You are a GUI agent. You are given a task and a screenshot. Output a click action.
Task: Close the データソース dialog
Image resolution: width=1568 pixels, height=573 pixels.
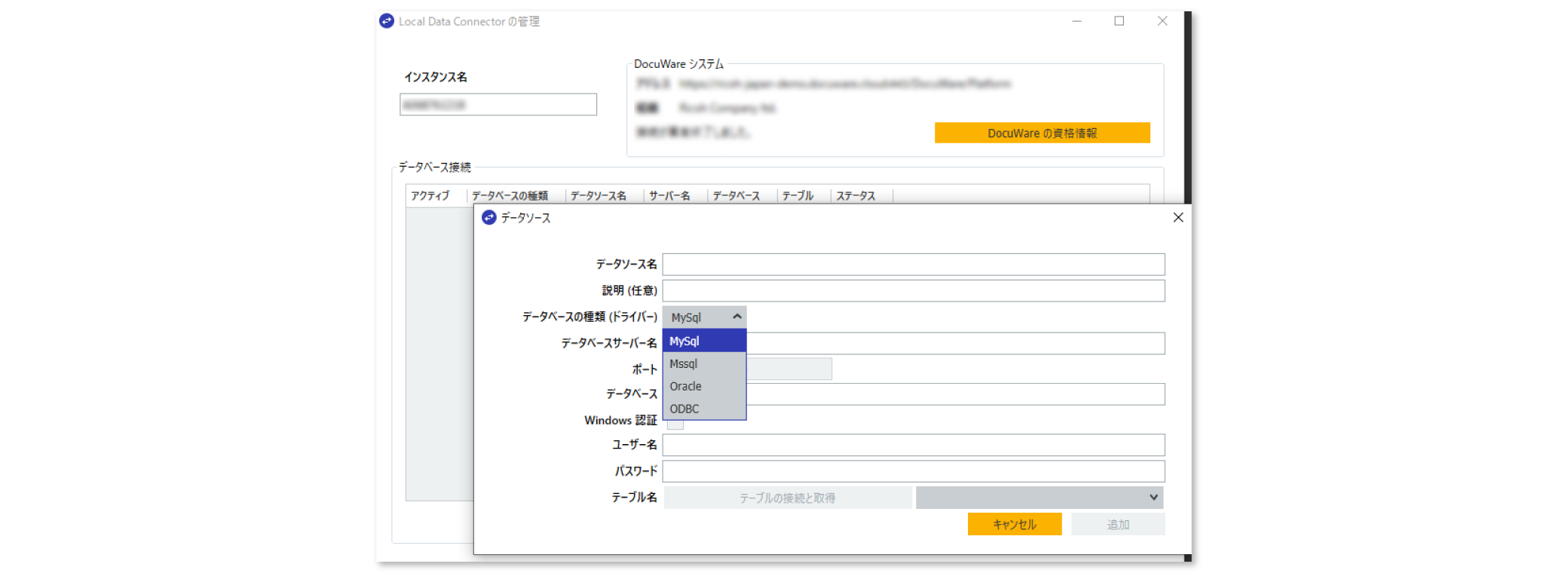pos(1178,217)
